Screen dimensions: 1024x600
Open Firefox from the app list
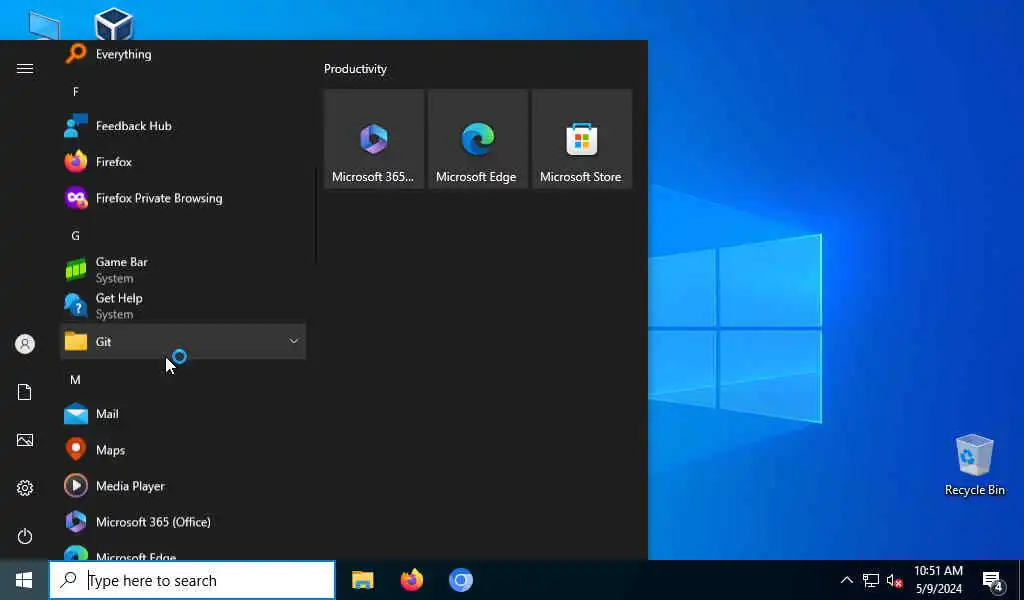[x=183, y=162]
